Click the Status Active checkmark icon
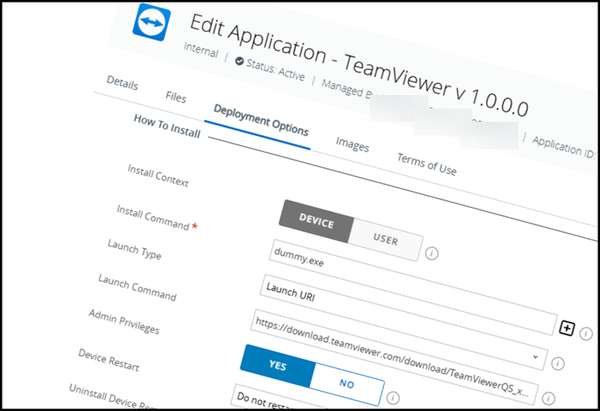The width and height of the screenshot is (600, 411). point(239,61)
